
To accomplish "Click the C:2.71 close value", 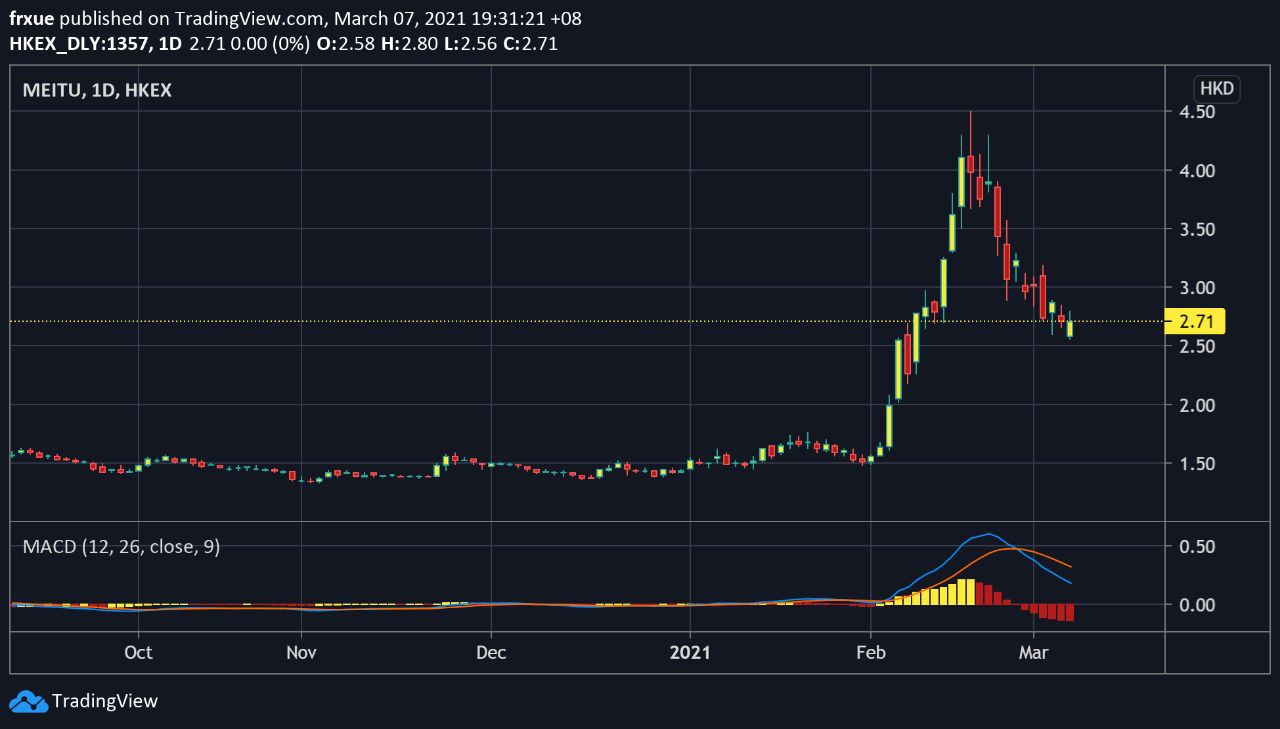I will 530,43.
